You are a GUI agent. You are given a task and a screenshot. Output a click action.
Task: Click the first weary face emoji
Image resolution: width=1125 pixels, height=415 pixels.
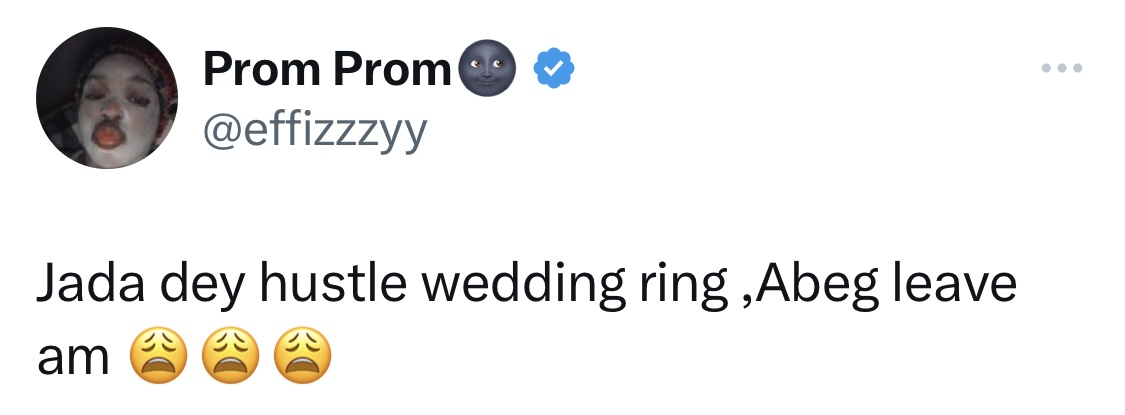[158, 357]
